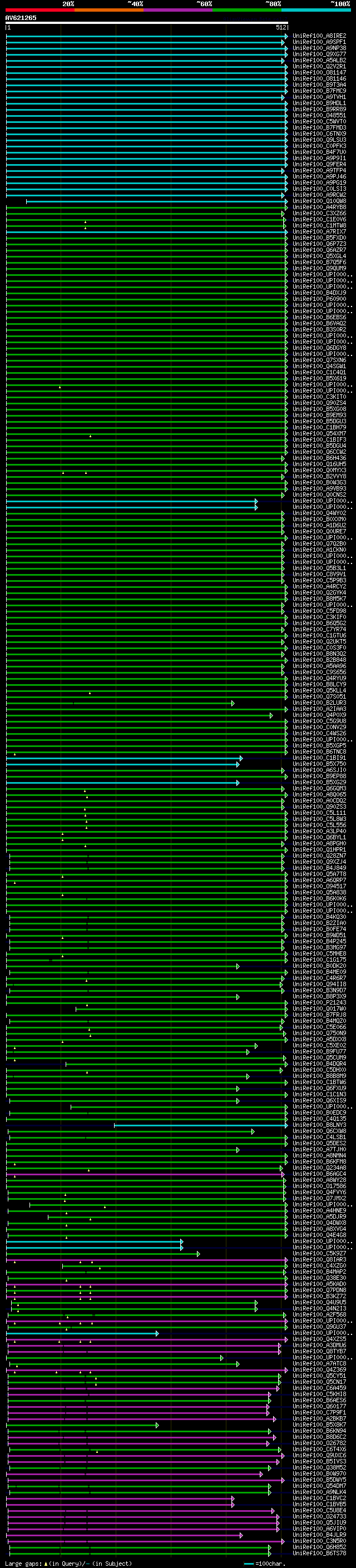Click hit label UniRef100_C1BI91

pos(319,758)
